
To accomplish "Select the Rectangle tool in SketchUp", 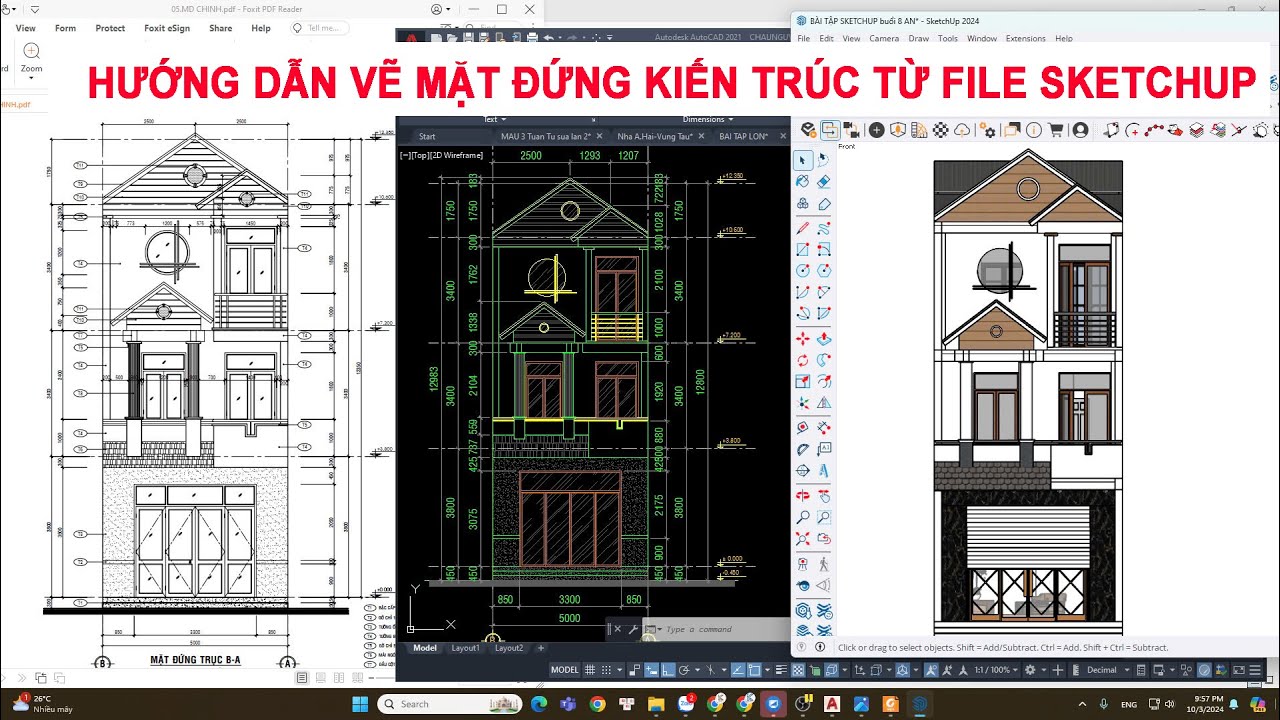I will [803, 249].
